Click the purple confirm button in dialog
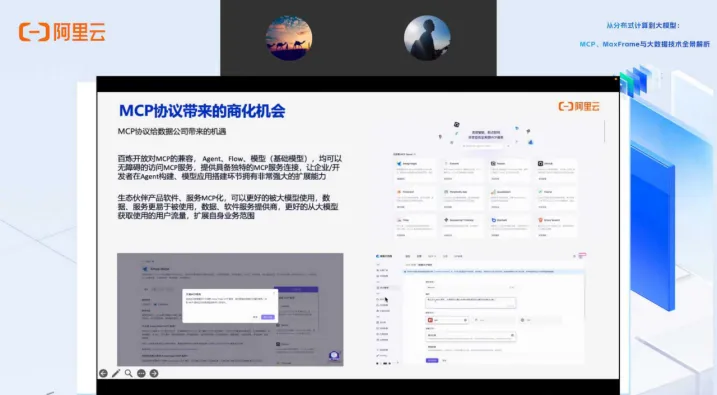 click(268, 317)
